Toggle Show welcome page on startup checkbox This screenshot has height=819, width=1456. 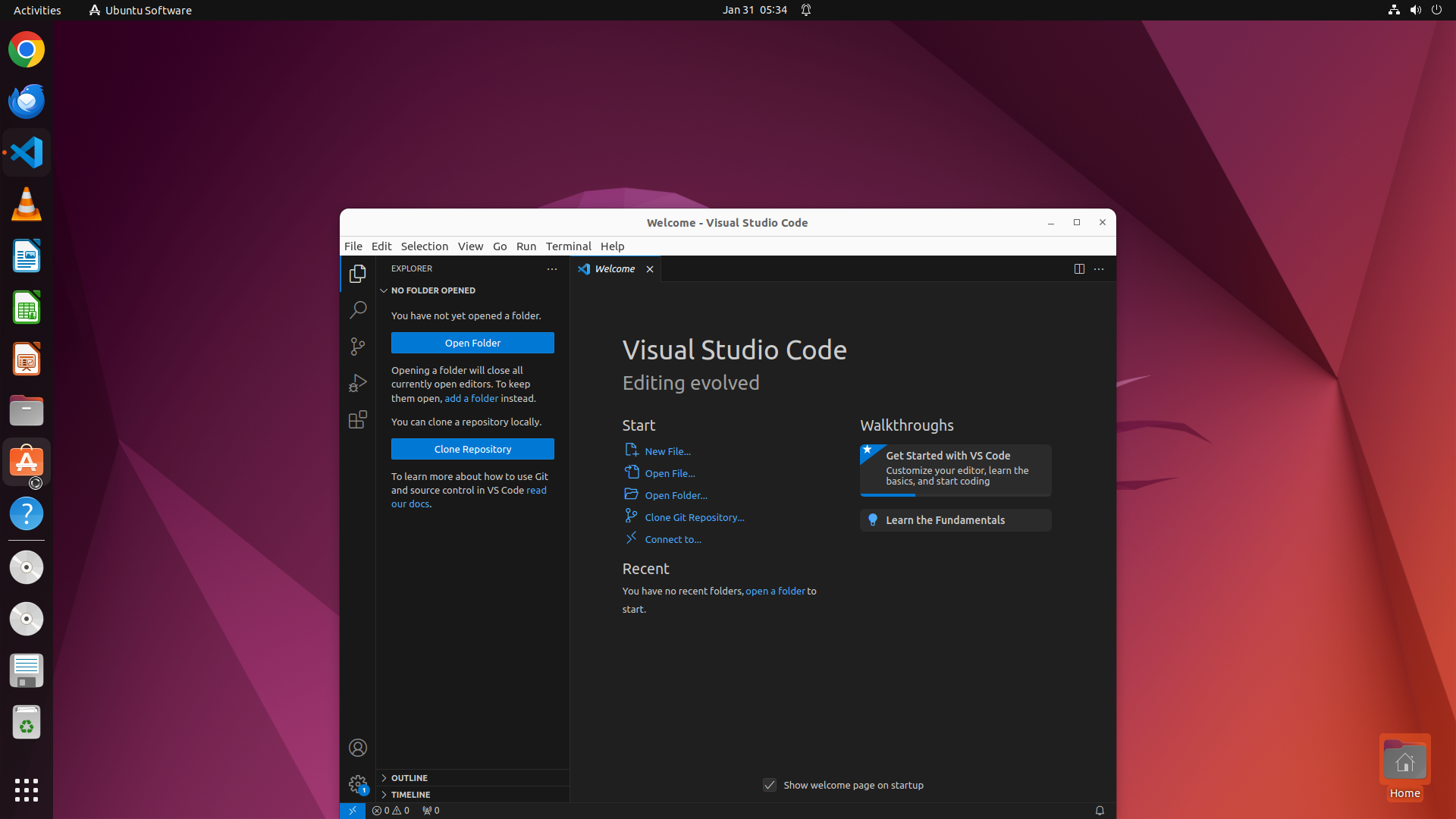(770, 785)
